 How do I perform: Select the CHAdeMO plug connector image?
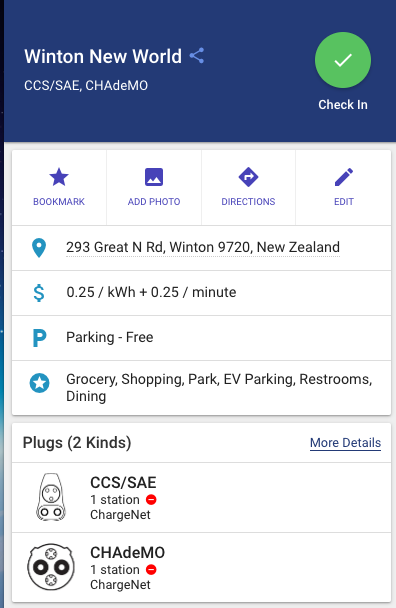51,567
